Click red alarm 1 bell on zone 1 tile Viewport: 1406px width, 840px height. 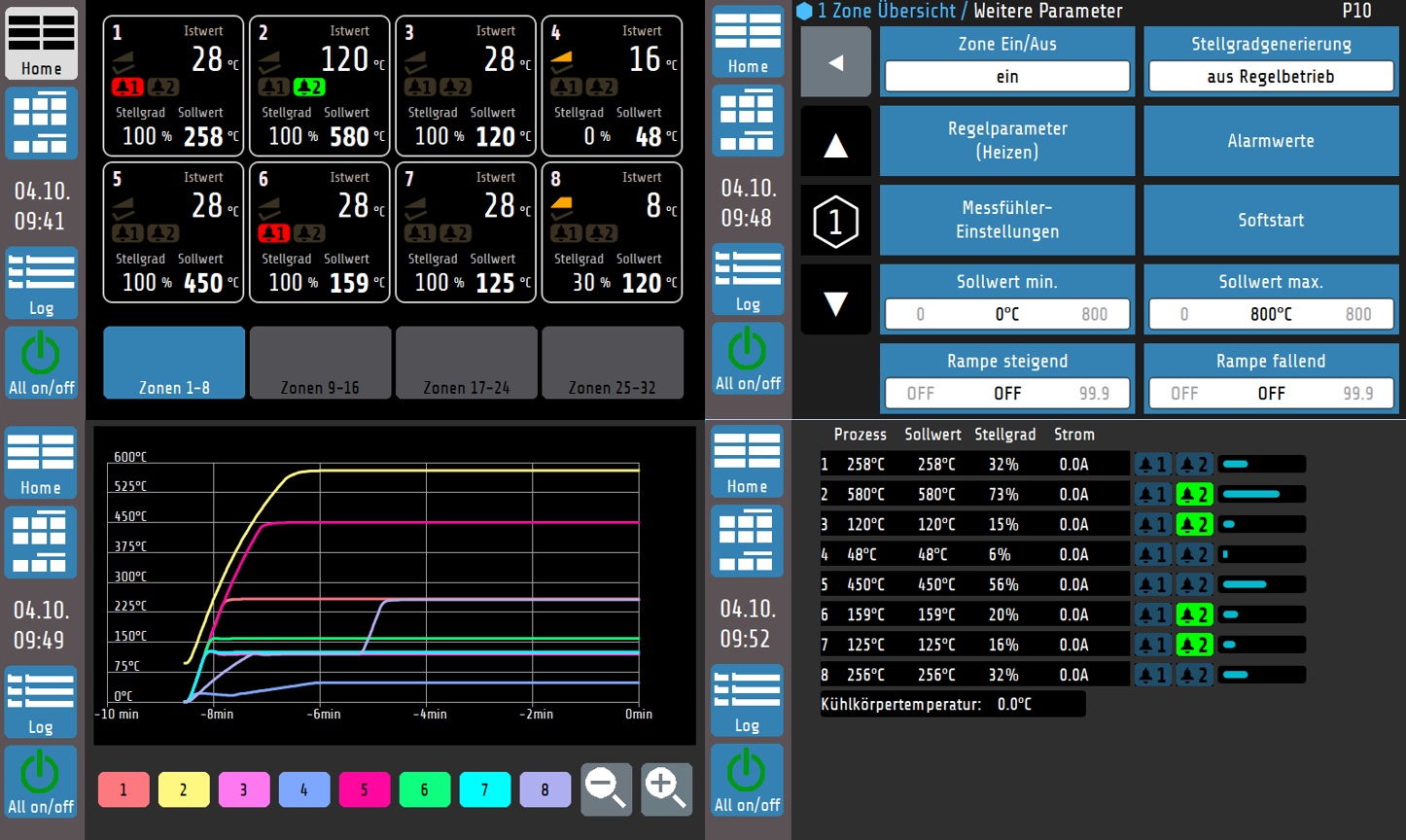128,87
